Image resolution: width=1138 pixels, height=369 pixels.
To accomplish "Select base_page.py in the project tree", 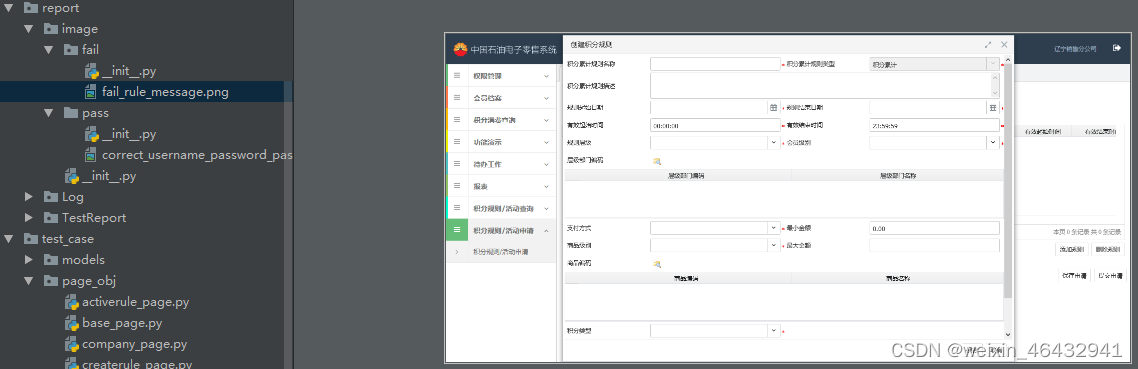I will click(122, 323).
